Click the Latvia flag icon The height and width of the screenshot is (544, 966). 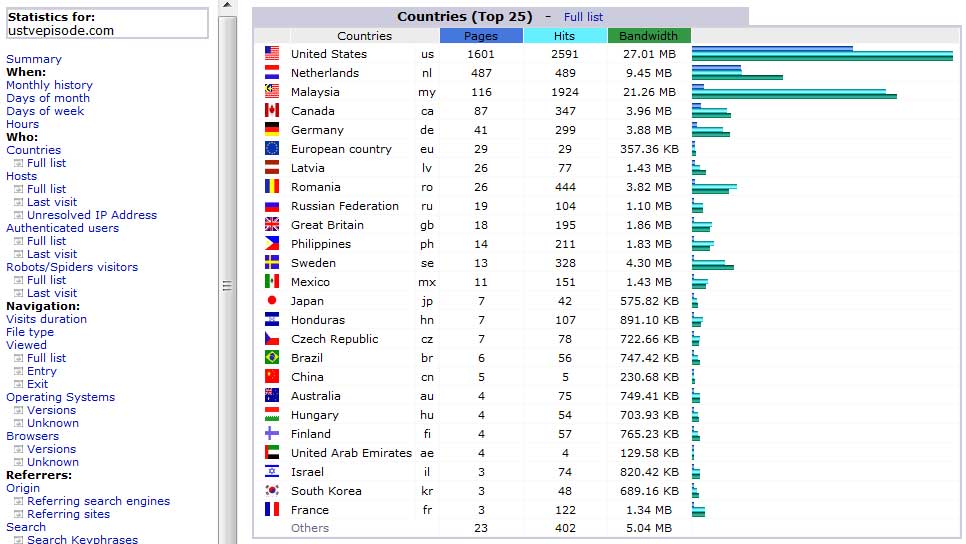[272, 168]
